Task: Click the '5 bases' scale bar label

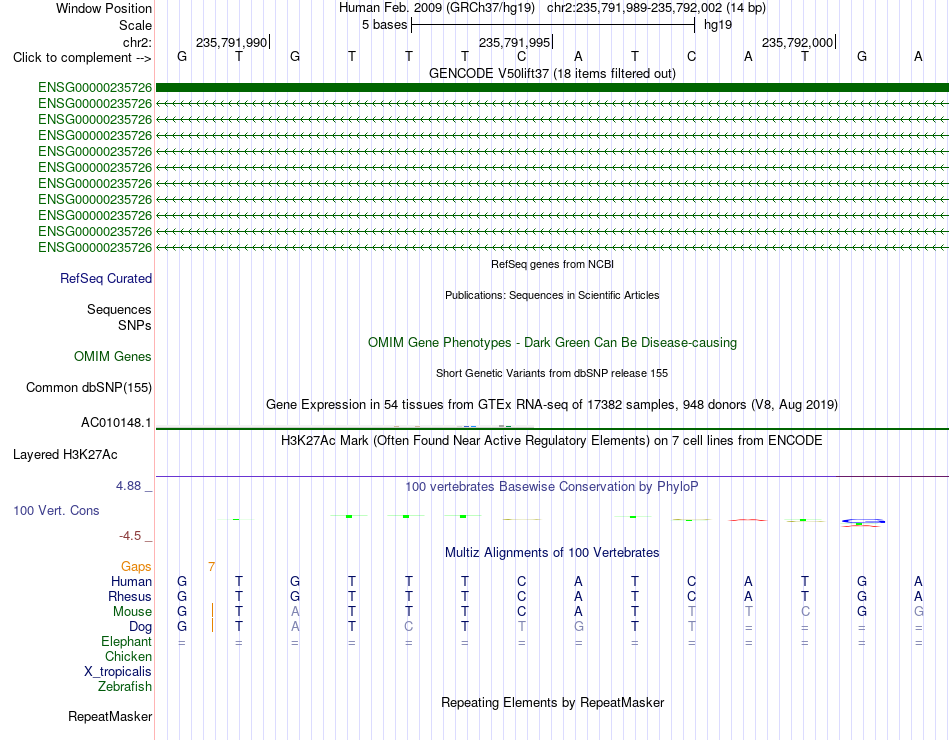Action: pos(385,25)
